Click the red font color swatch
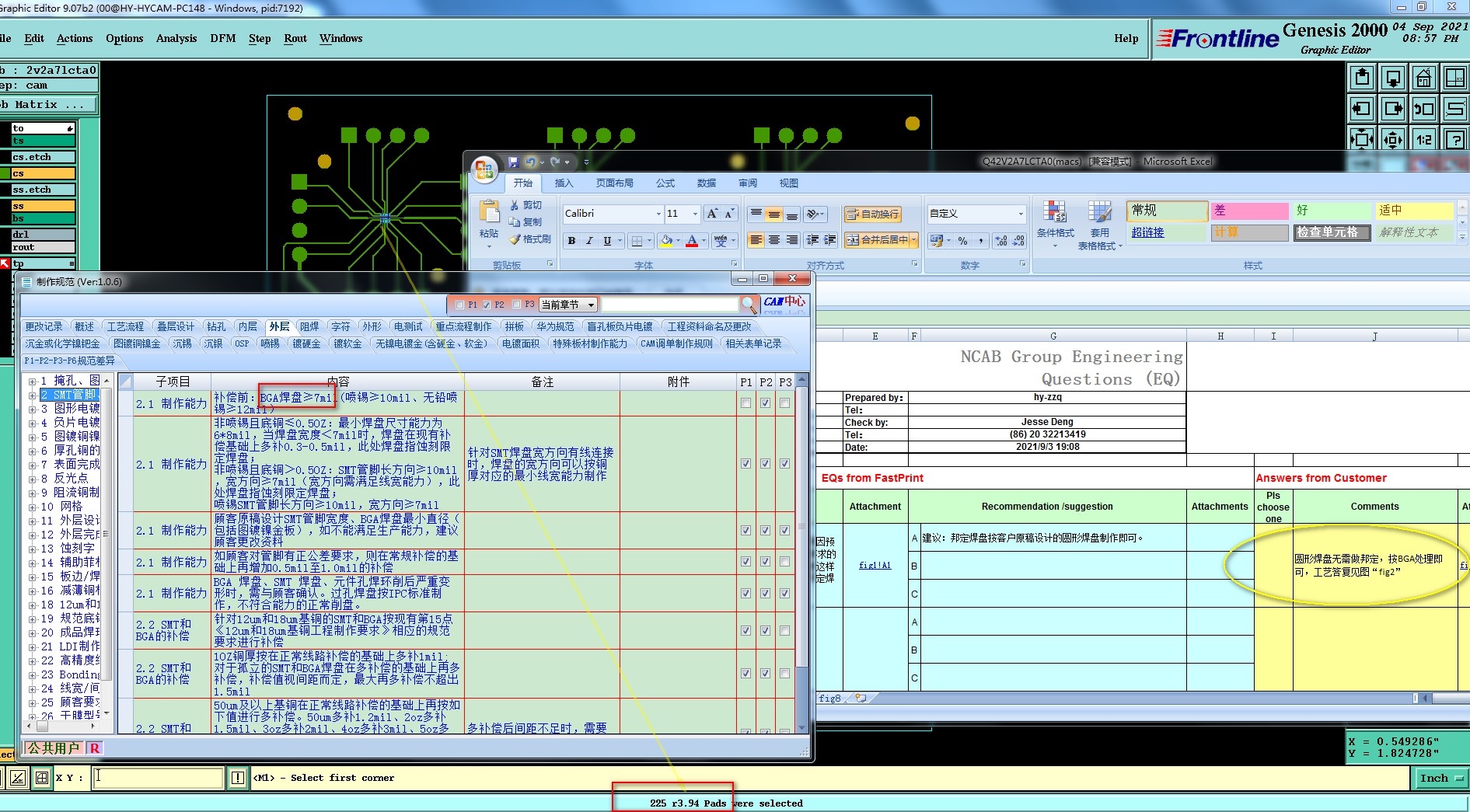Viewport: 1470px width, 812px height. (x=692, y=241)
